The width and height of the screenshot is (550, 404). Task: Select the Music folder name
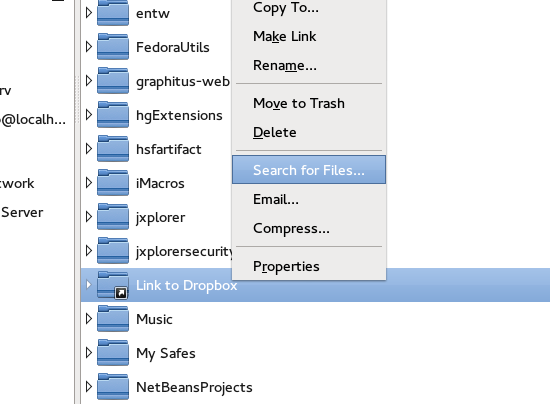pos(154,319)
